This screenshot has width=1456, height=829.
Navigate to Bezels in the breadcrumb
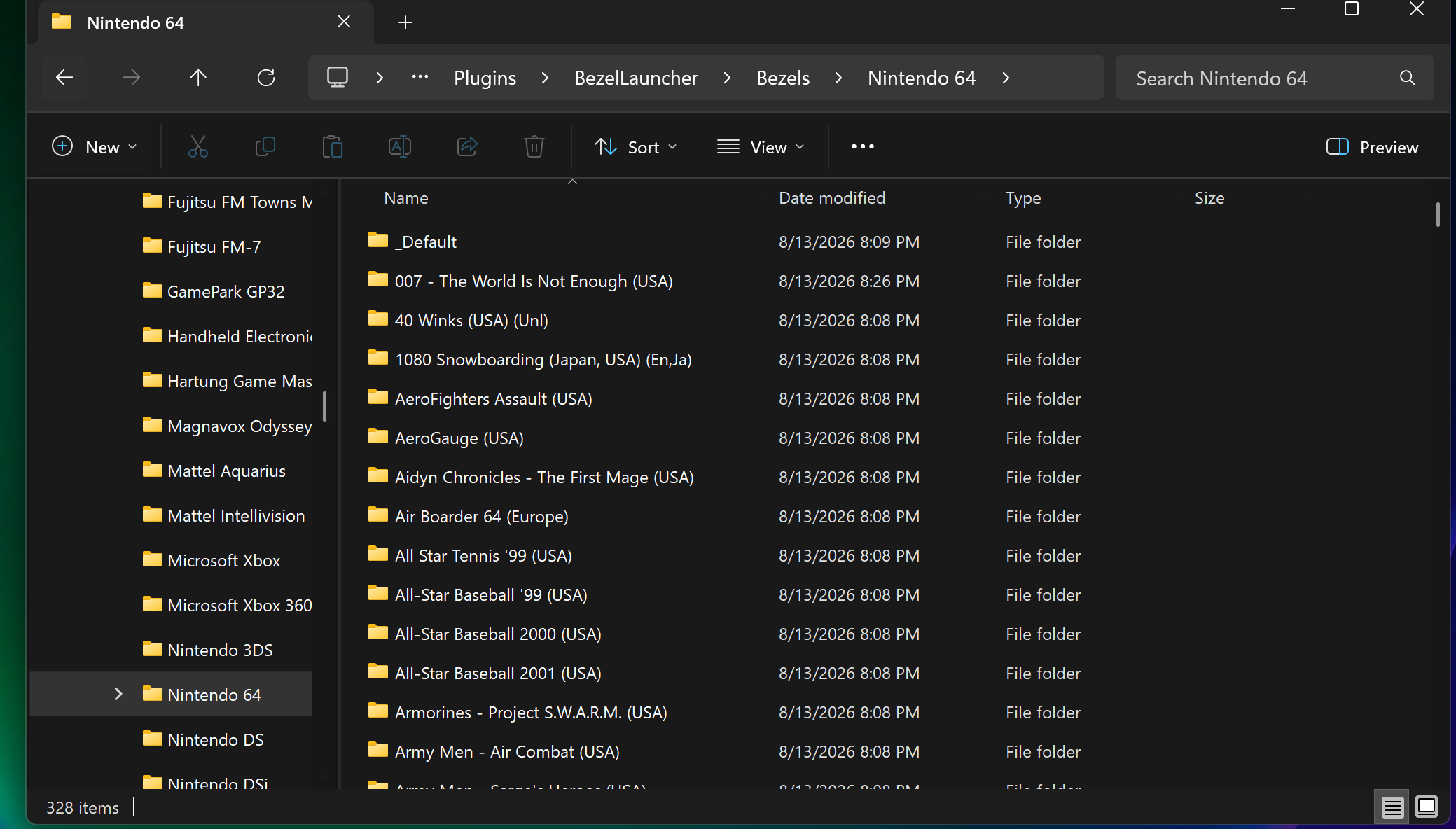coord(783,78)
